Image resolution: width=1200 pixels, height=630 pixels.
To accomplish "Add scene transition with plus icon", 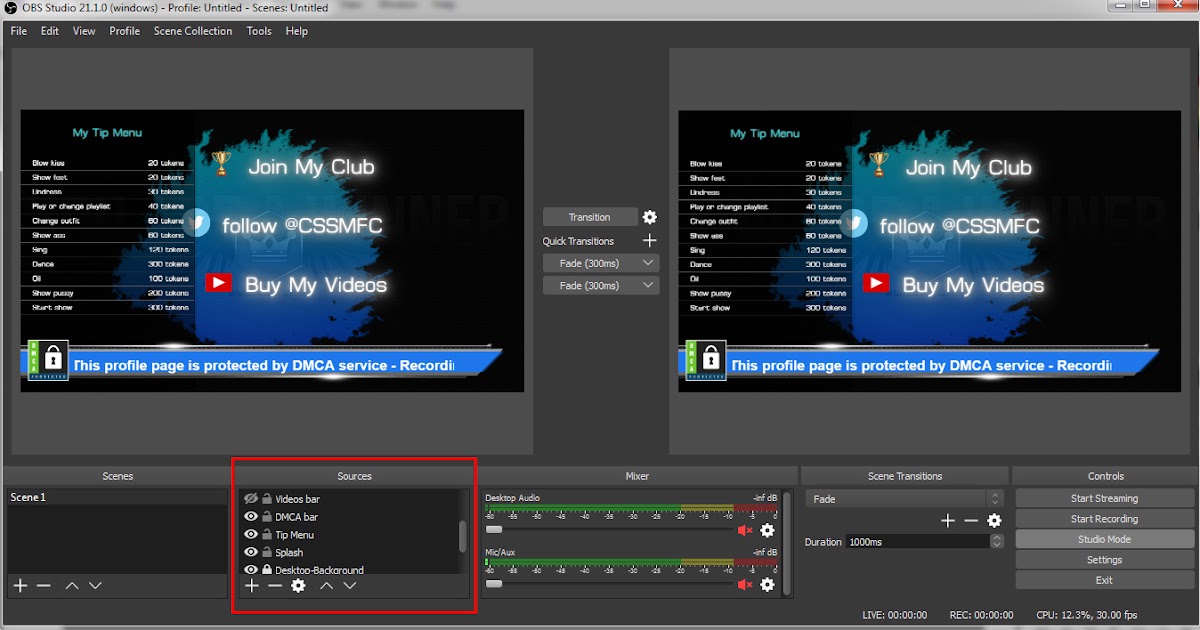I will (948, 520).
